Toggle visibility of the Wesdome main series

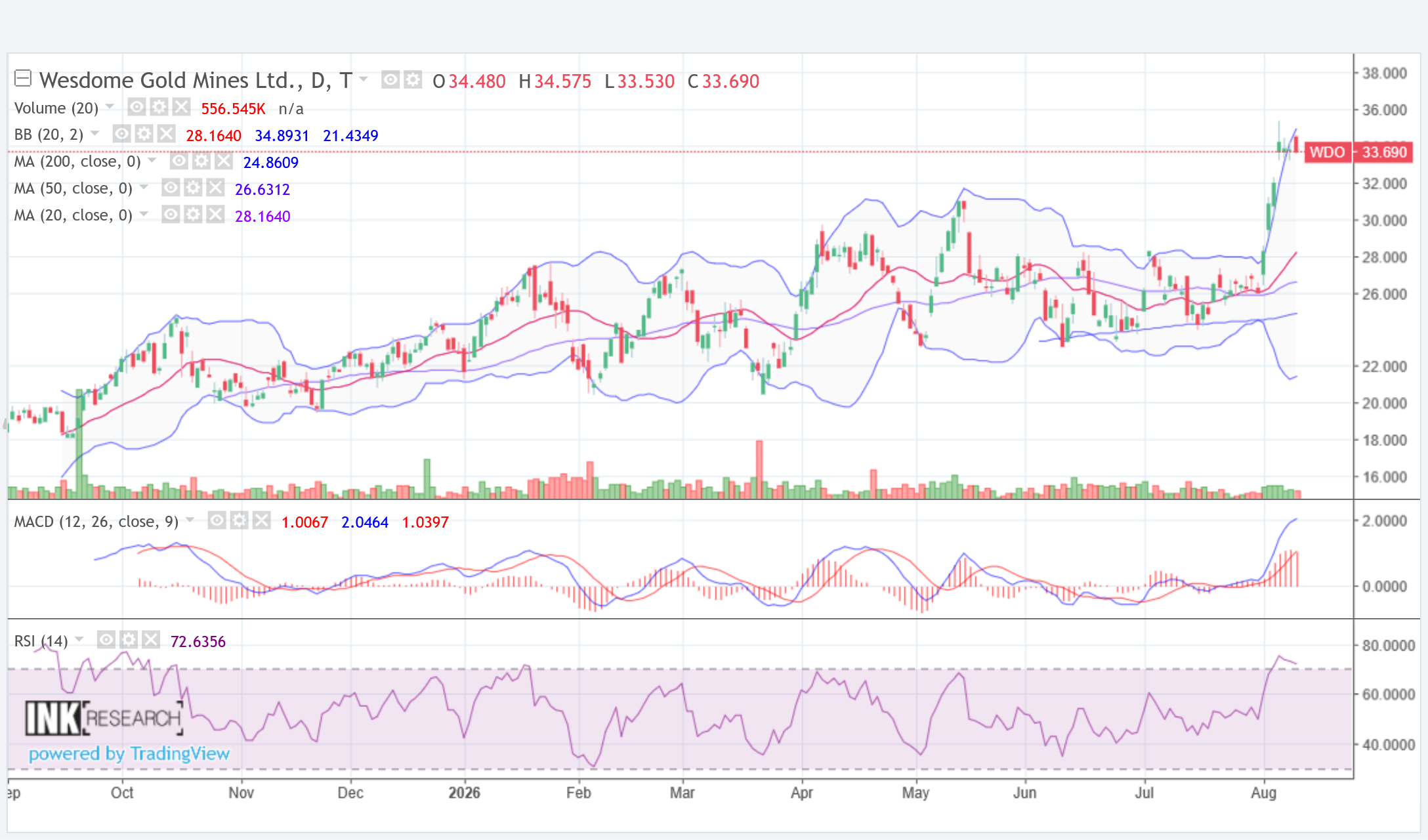click(390, 80)
